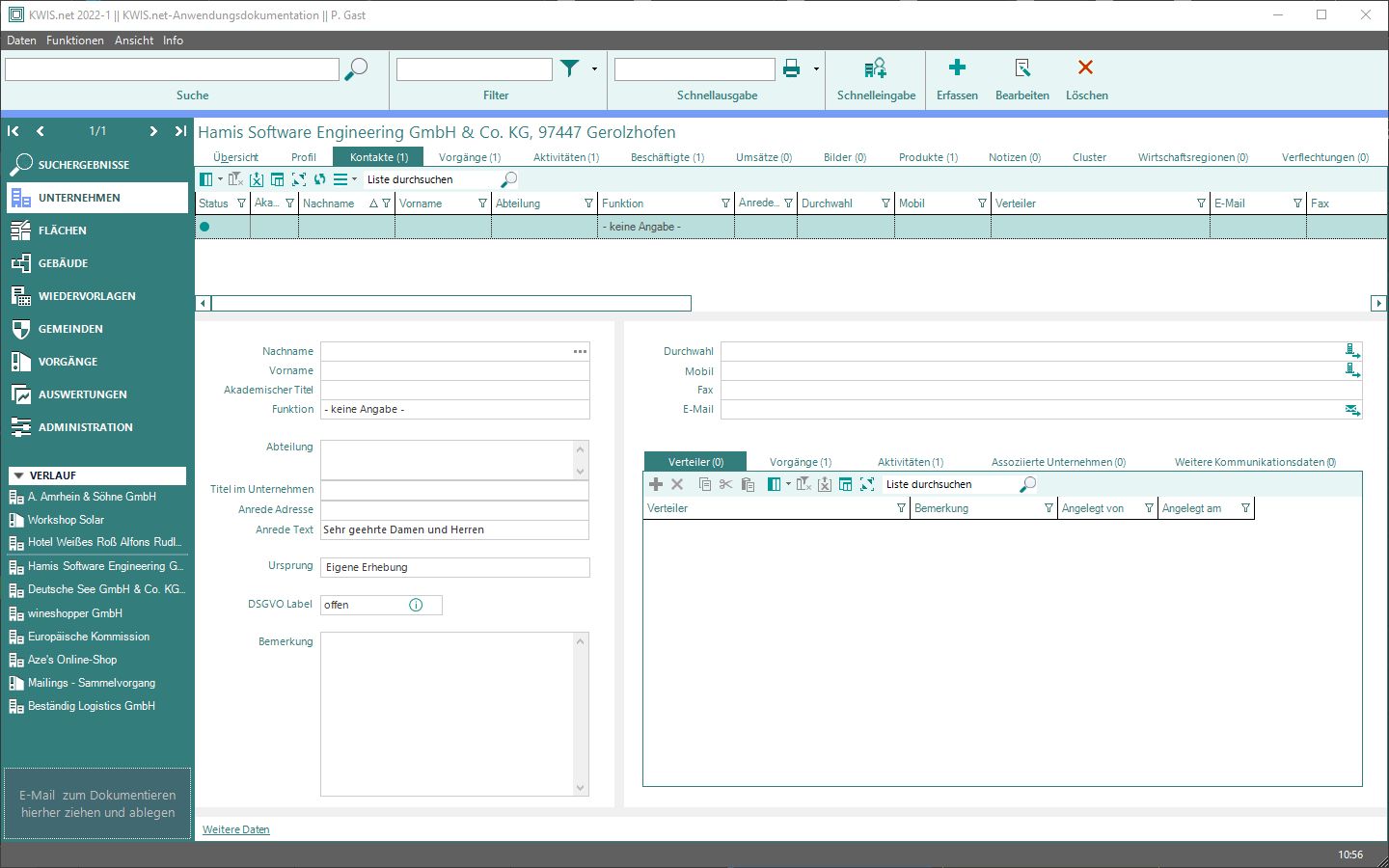
Task: Open Filter dropdown arrow in ribbon
Action: [x=594, y=69]
